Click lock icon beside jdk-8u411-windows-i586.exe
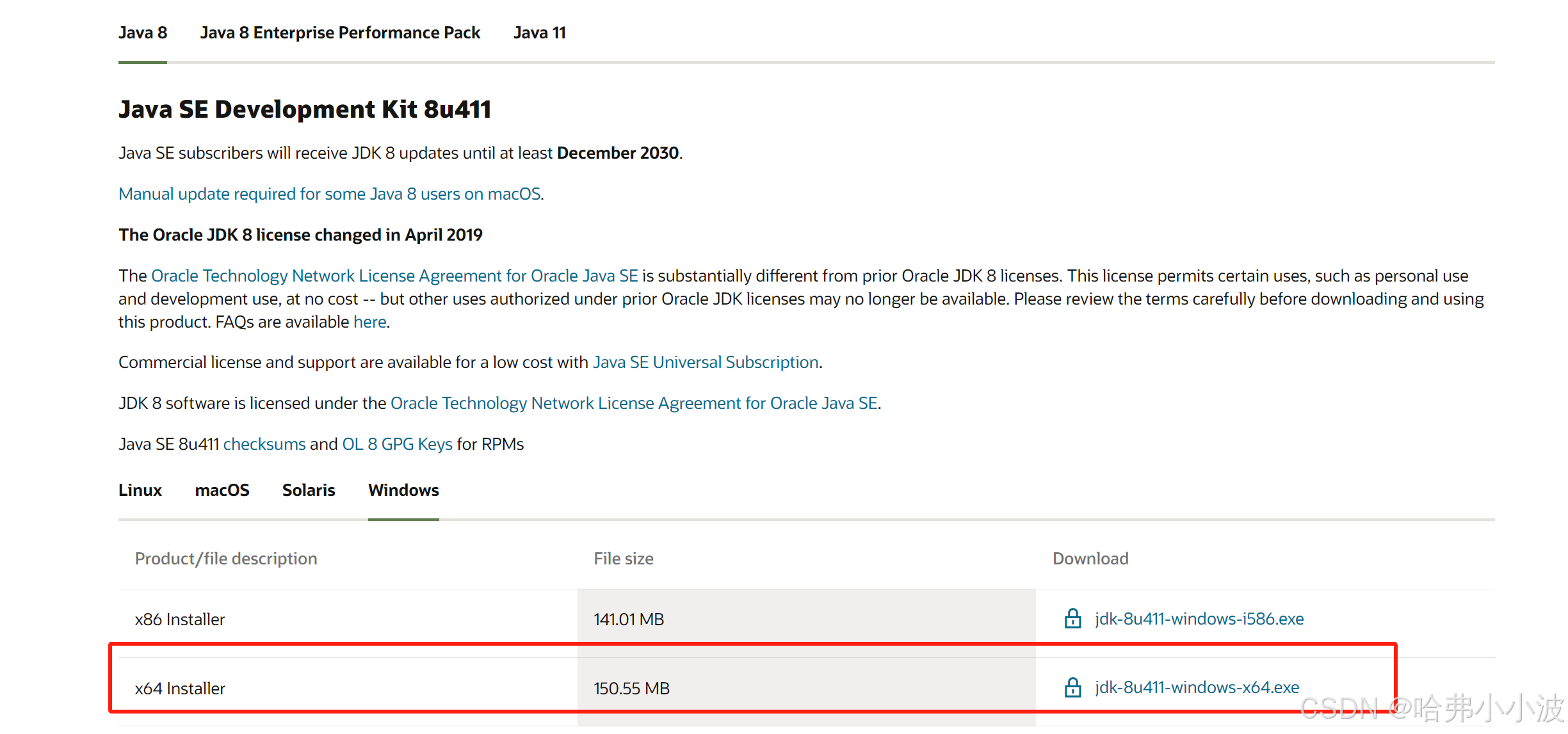 (x=1072, y=619)
